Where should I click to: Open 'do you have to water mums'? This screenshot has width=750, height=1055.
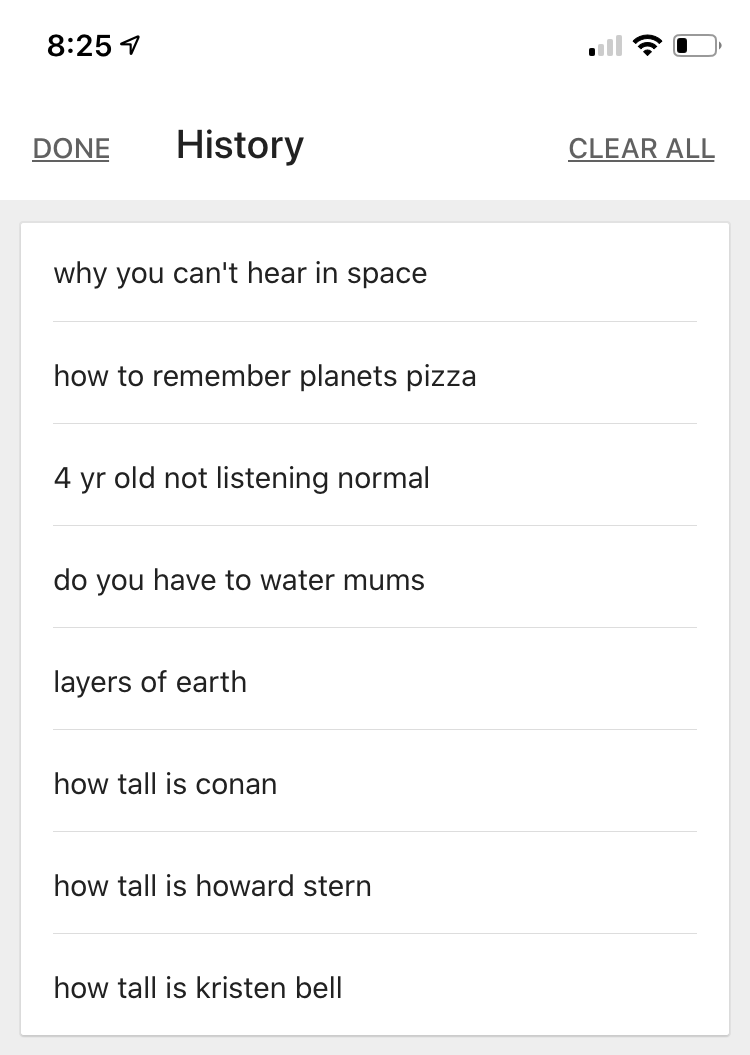(x=239, y=580)
